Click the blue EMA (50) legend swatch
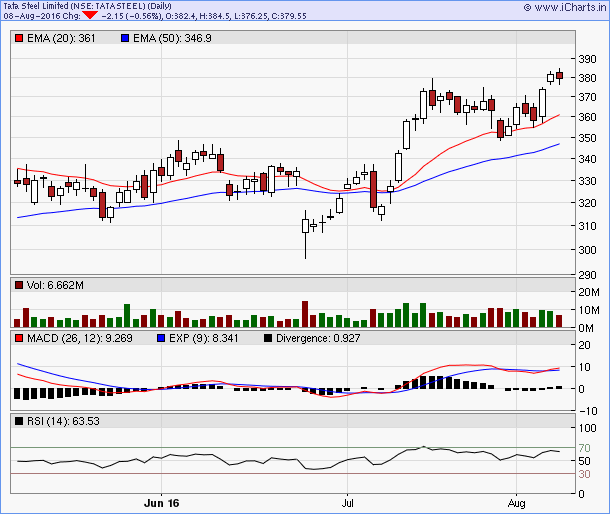The width and height of the screenshot is (610, 514). coord(125,38)
